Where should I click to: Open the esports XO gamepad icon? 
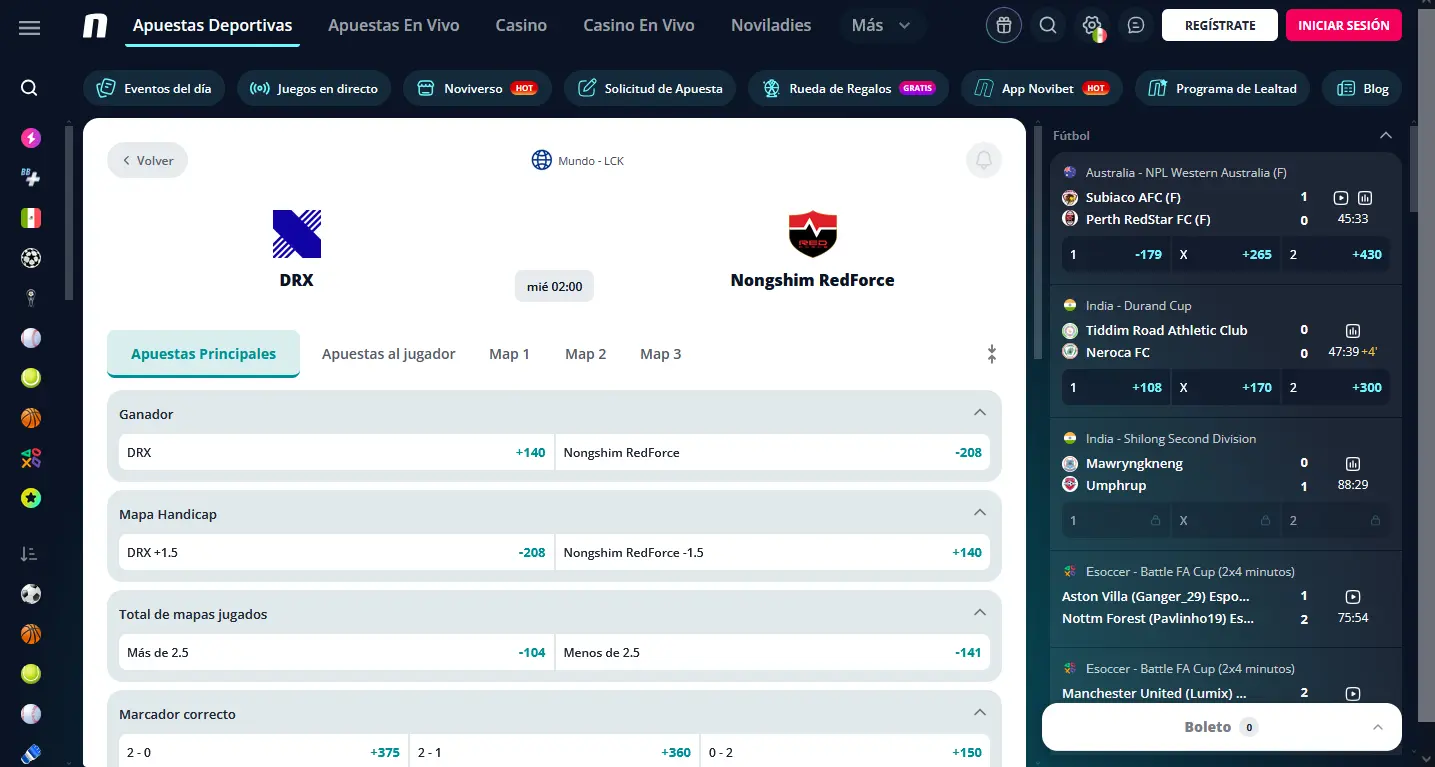(x=31, y=458)
